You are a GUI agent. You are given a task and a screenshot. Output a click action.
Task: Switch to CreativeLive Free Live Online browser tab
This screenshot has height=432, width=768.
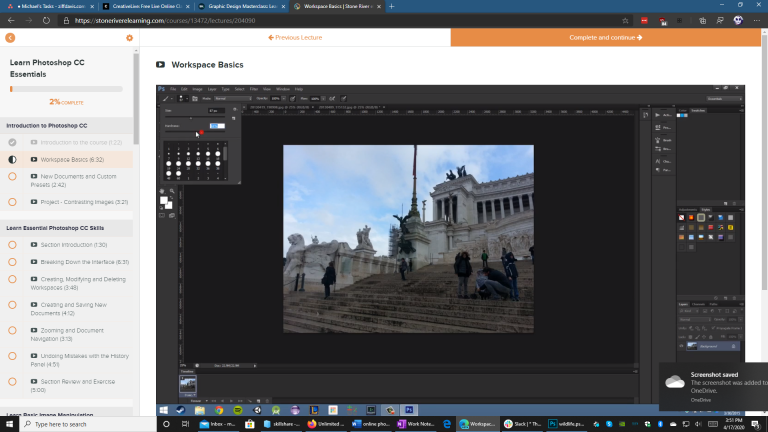145,6
